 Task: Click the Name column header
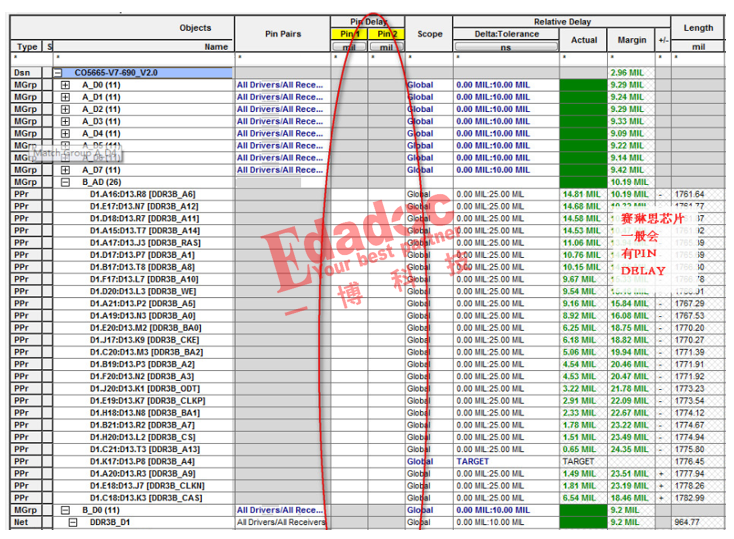(x=143, y=46)
